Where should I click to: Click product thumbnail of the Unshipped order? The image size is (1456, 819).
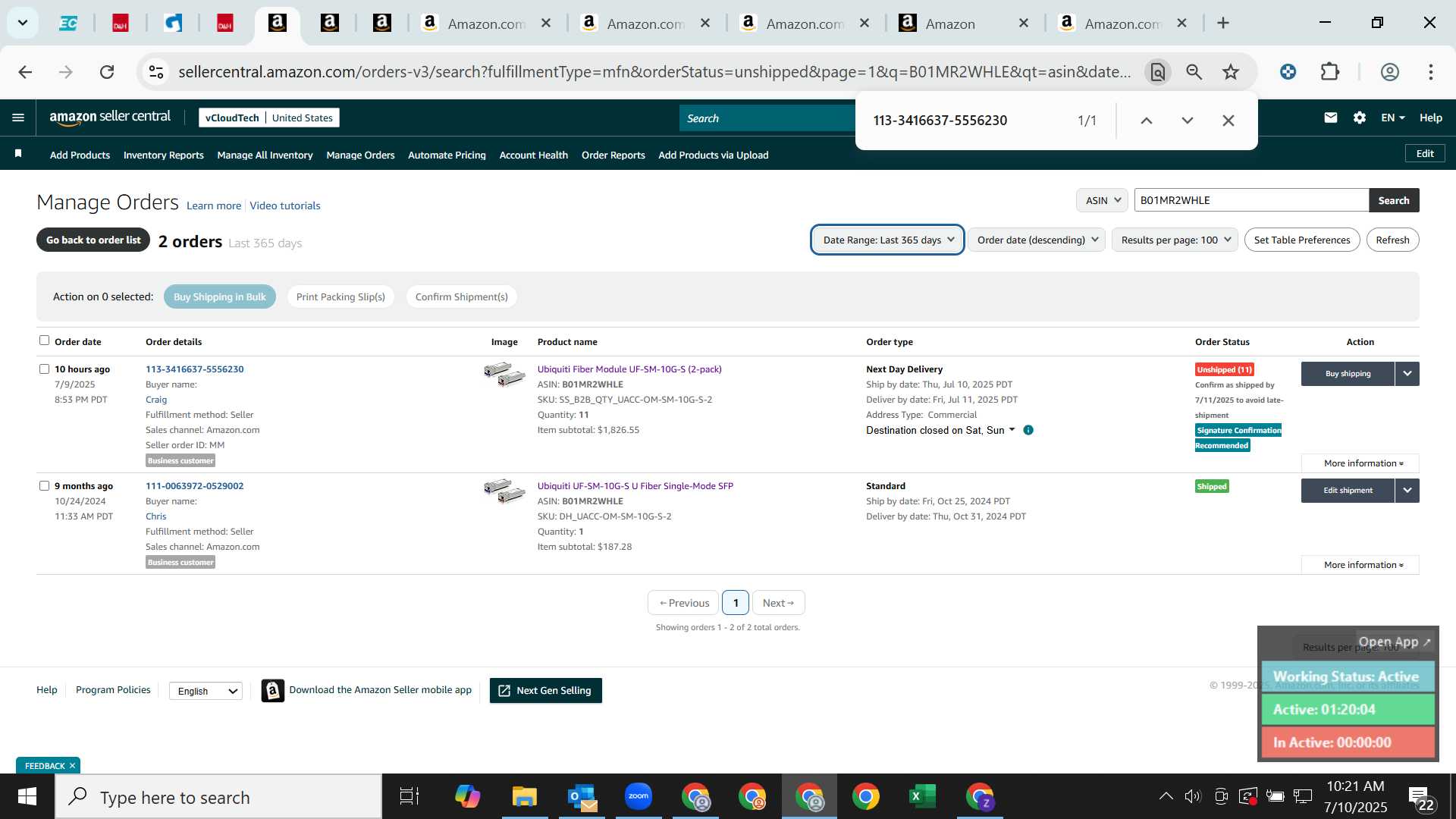(504, 374)
